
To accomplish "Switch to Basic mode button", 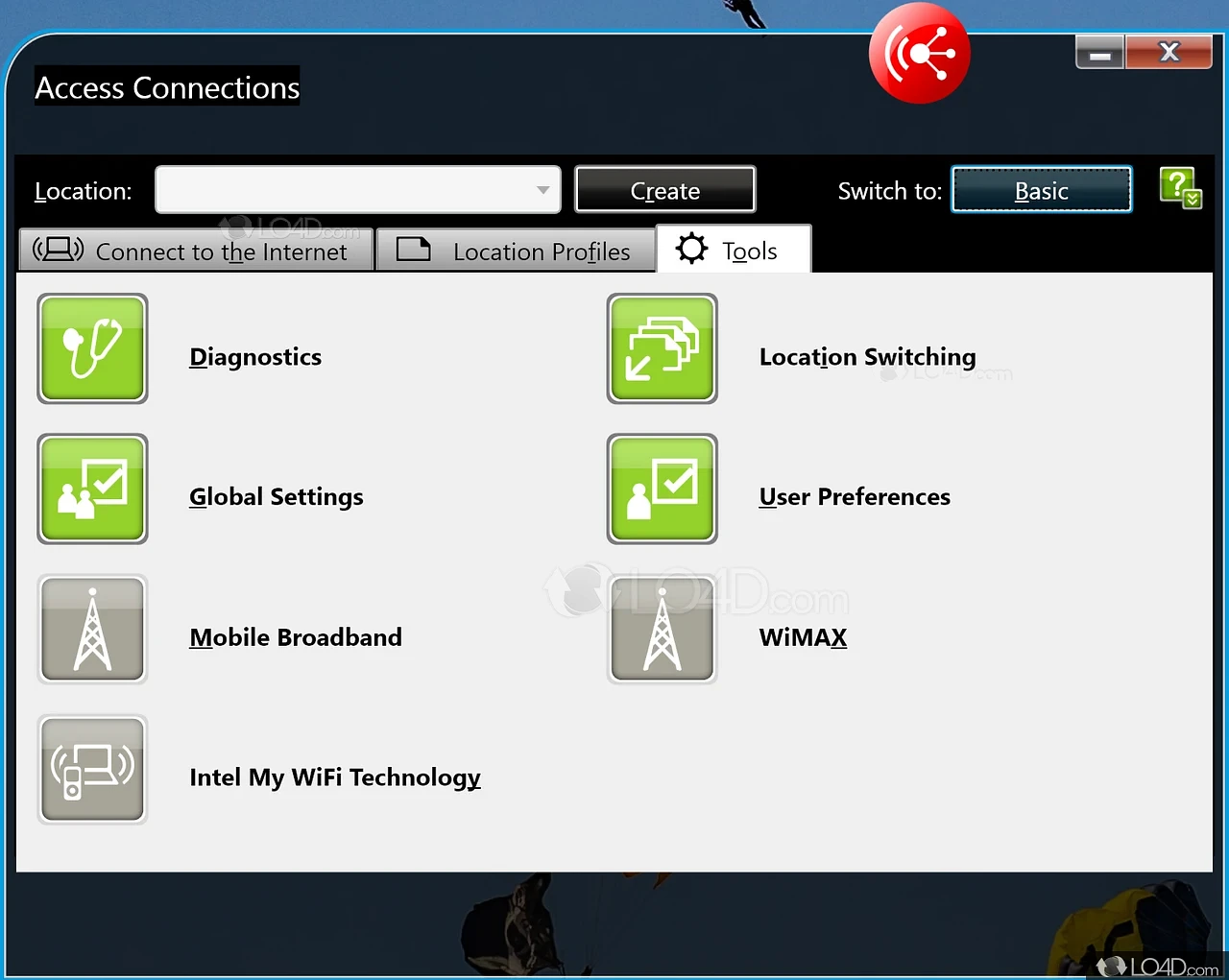I will click(1042, 190).
